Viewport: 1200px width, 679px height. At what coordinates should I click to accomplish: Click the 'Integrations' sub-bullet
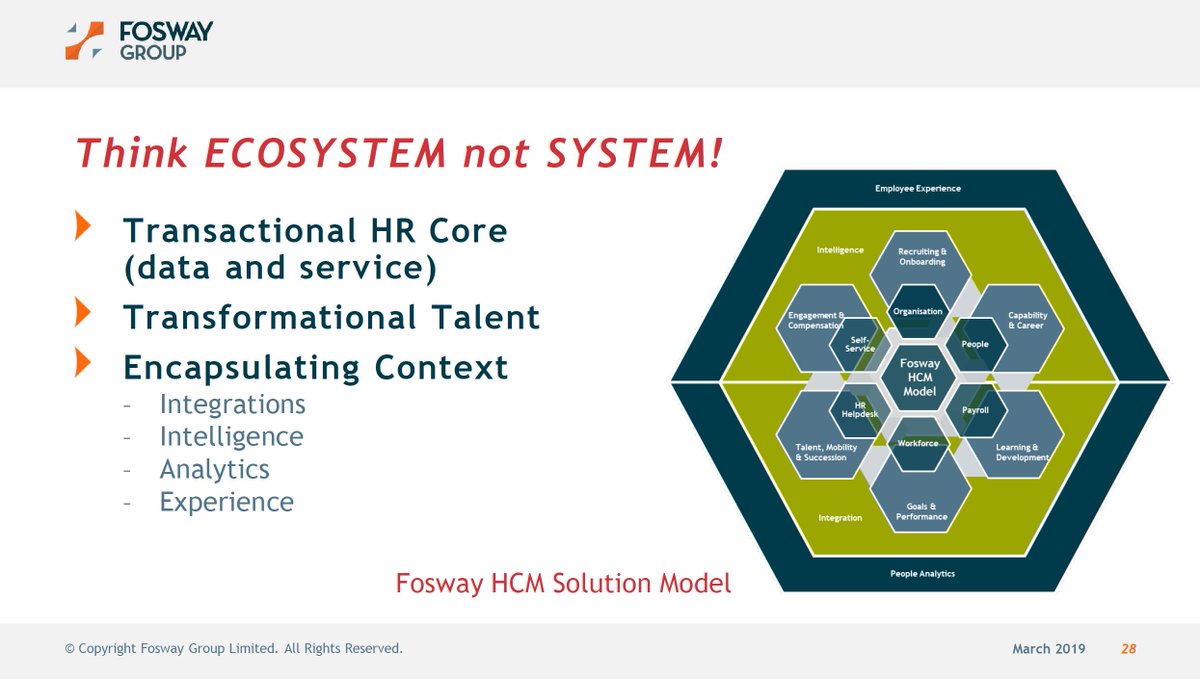tap(232, 405)
